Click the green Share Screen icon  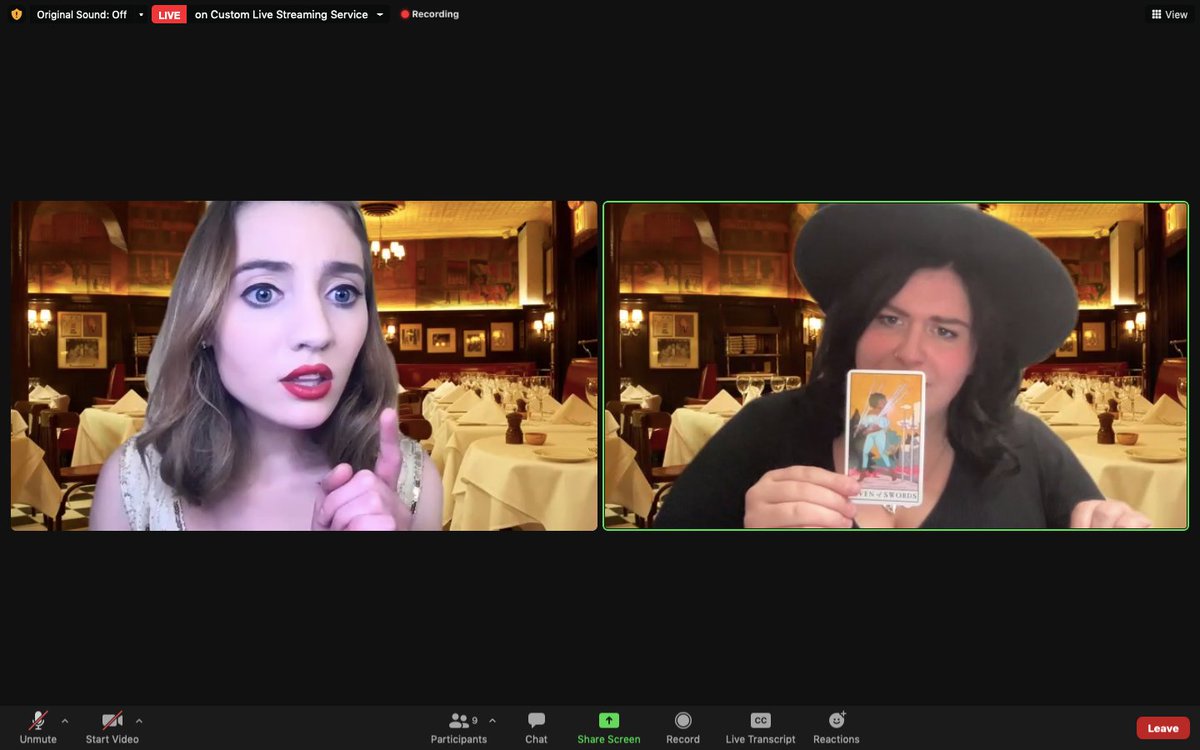(609, 721)
